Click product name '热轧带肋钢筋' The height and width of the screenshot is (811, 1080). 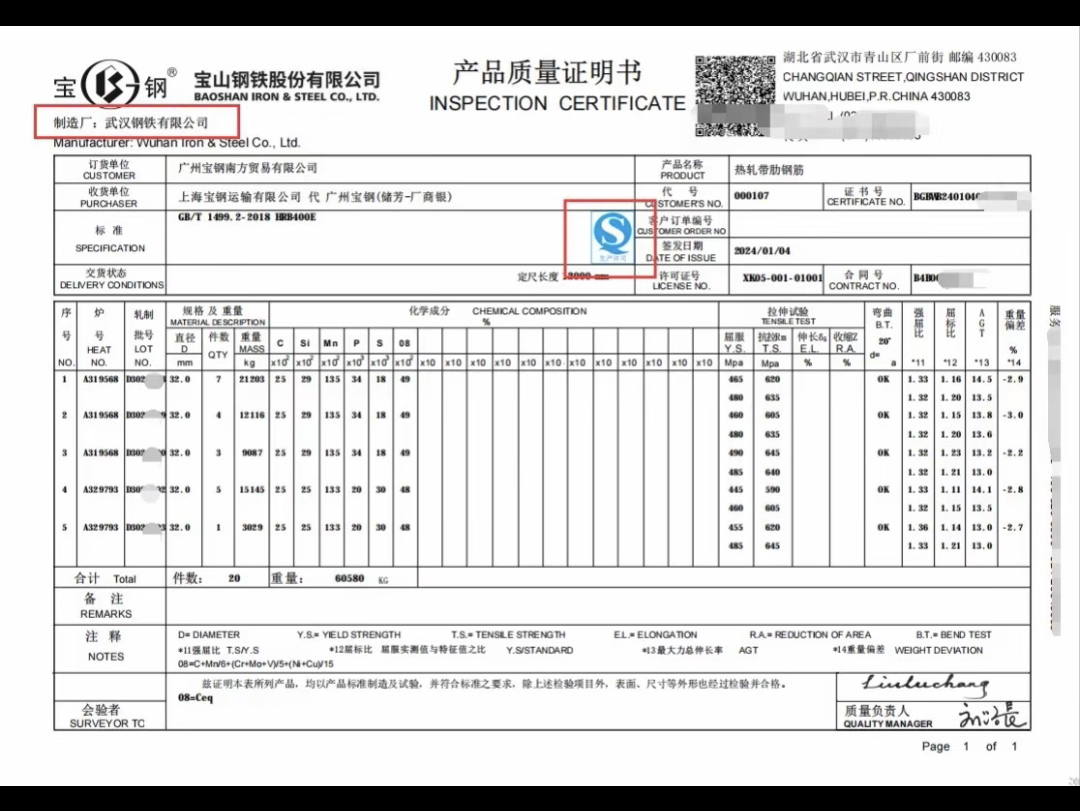pyautogui.click(x=769, y=170)
